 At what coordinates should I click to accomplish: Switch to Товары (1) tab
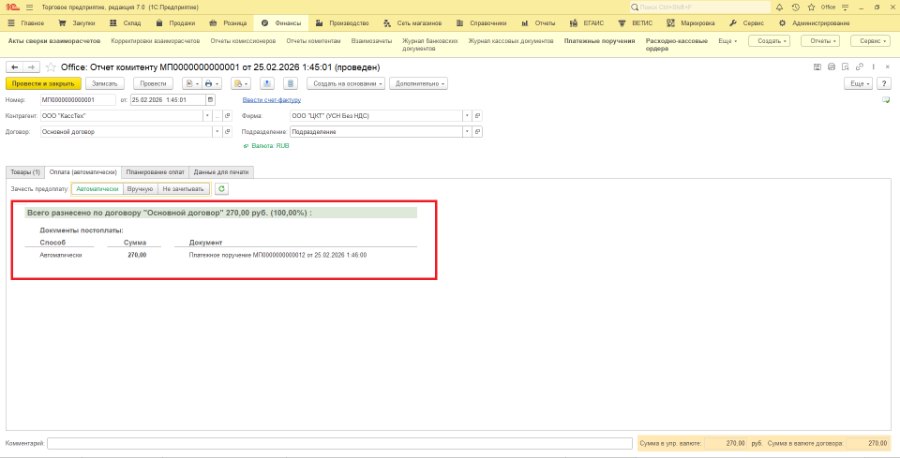[x=25, y=172]
